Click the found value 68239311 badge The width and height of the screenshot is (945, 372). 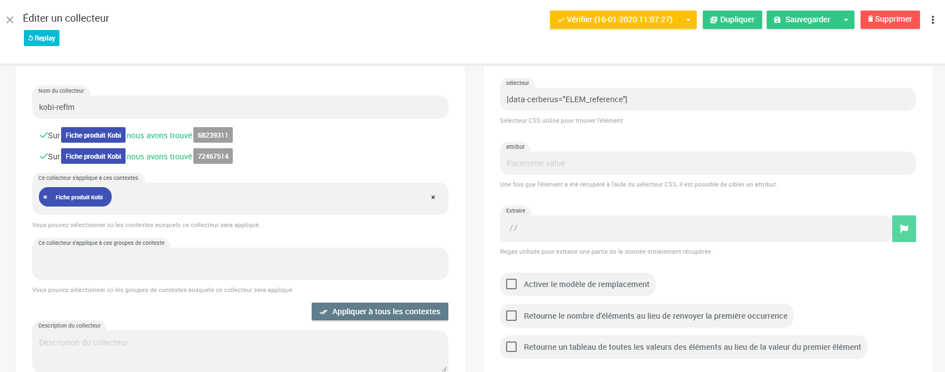[213, 135]
